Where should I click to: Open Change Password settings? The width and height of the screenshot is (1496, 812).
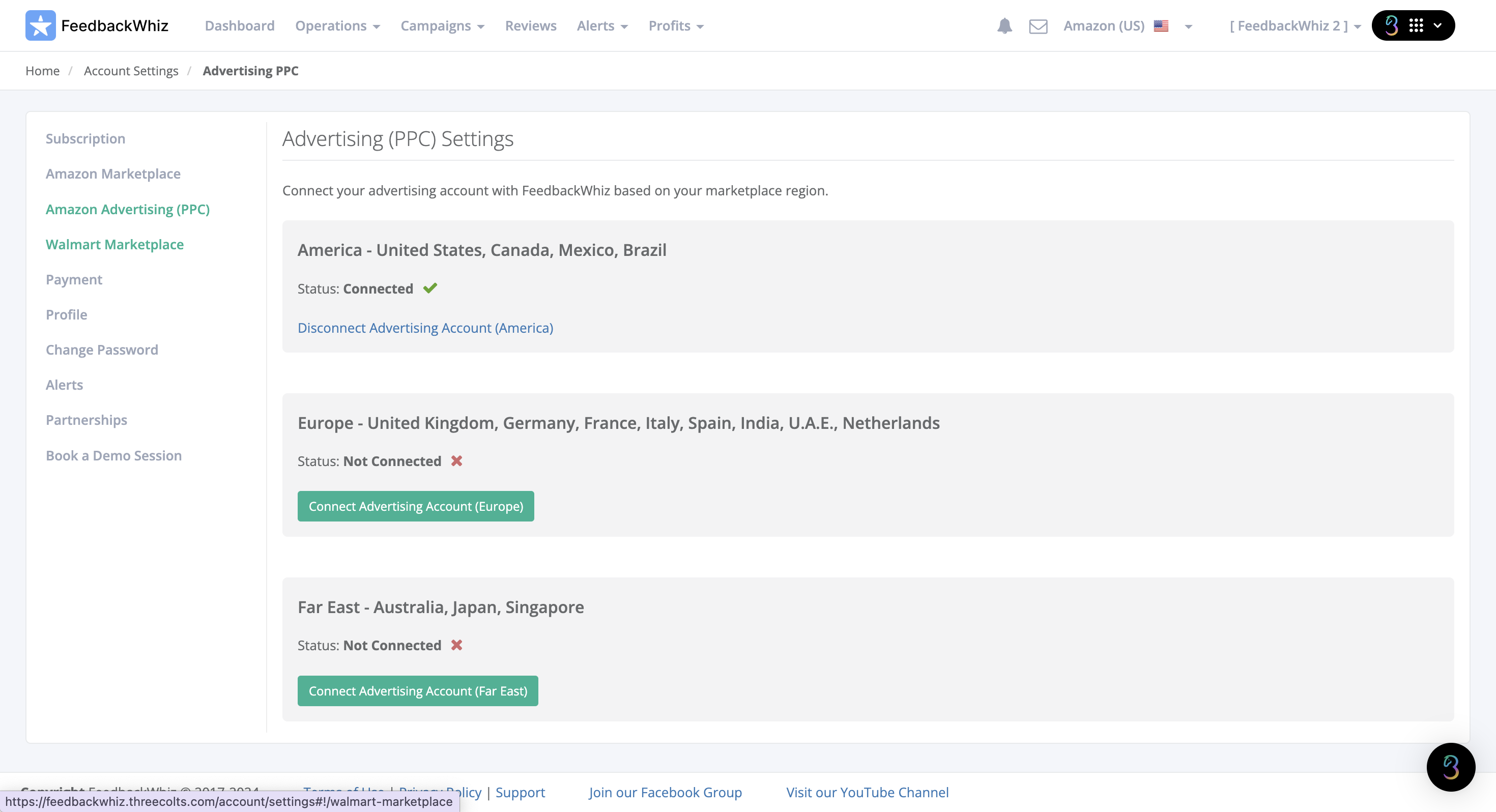coord(102,350)
